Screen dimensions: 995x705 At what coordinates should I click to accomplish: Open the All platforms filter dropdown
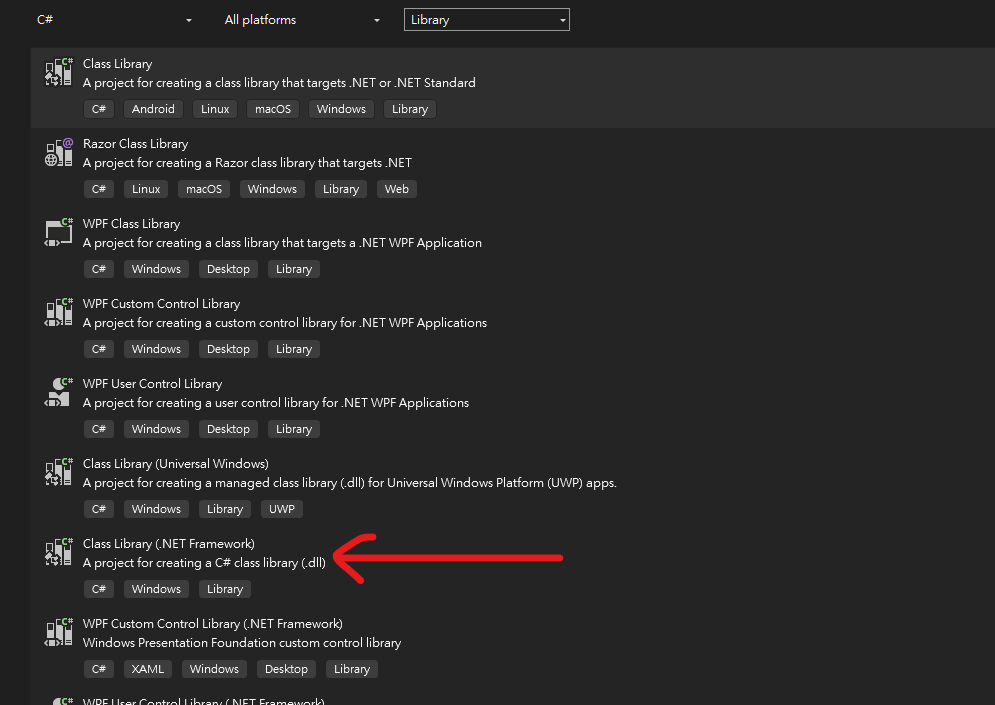(x=302, y=20)
